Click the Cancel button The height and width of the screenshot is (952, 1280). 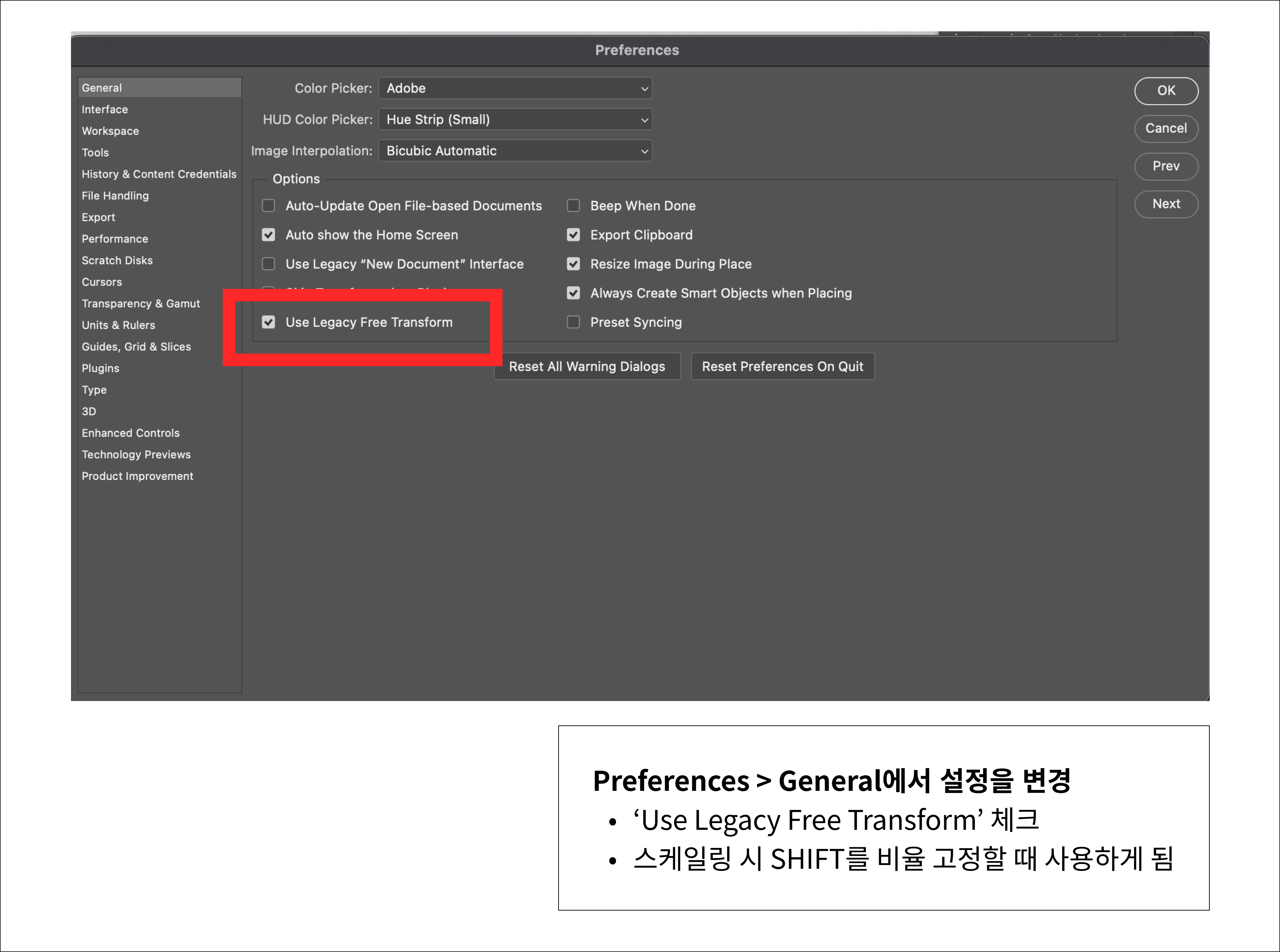(1166, 128)
